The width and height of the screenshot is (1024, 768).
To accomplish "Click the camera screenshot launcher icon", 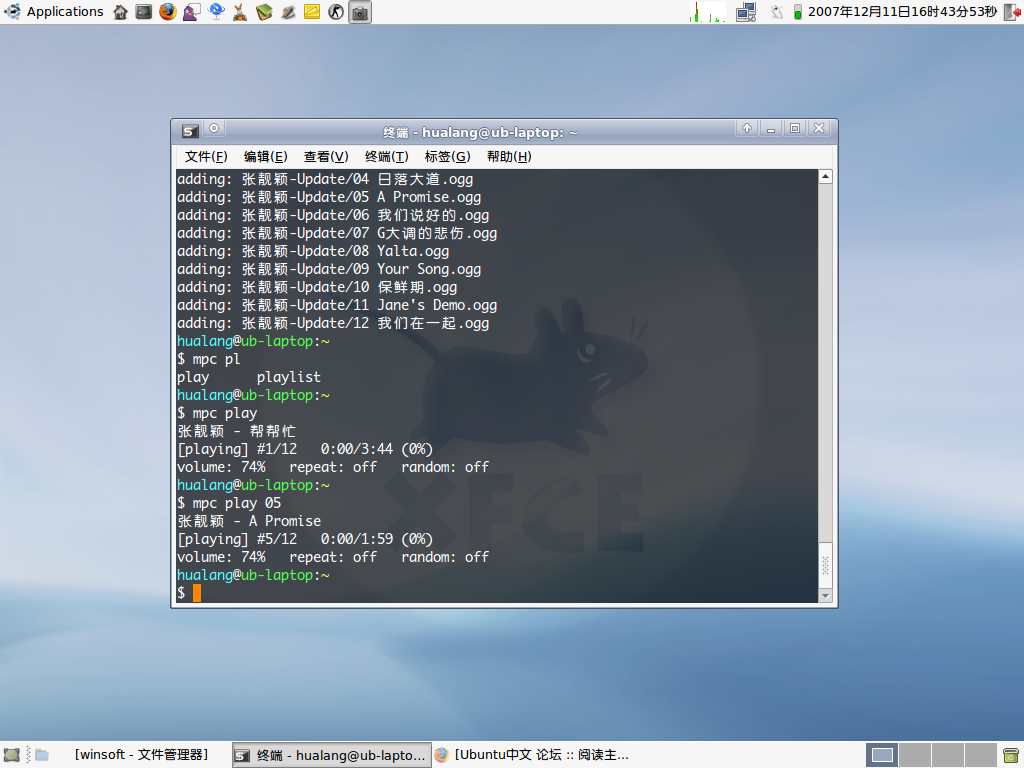I will click(x=360, y=12).
